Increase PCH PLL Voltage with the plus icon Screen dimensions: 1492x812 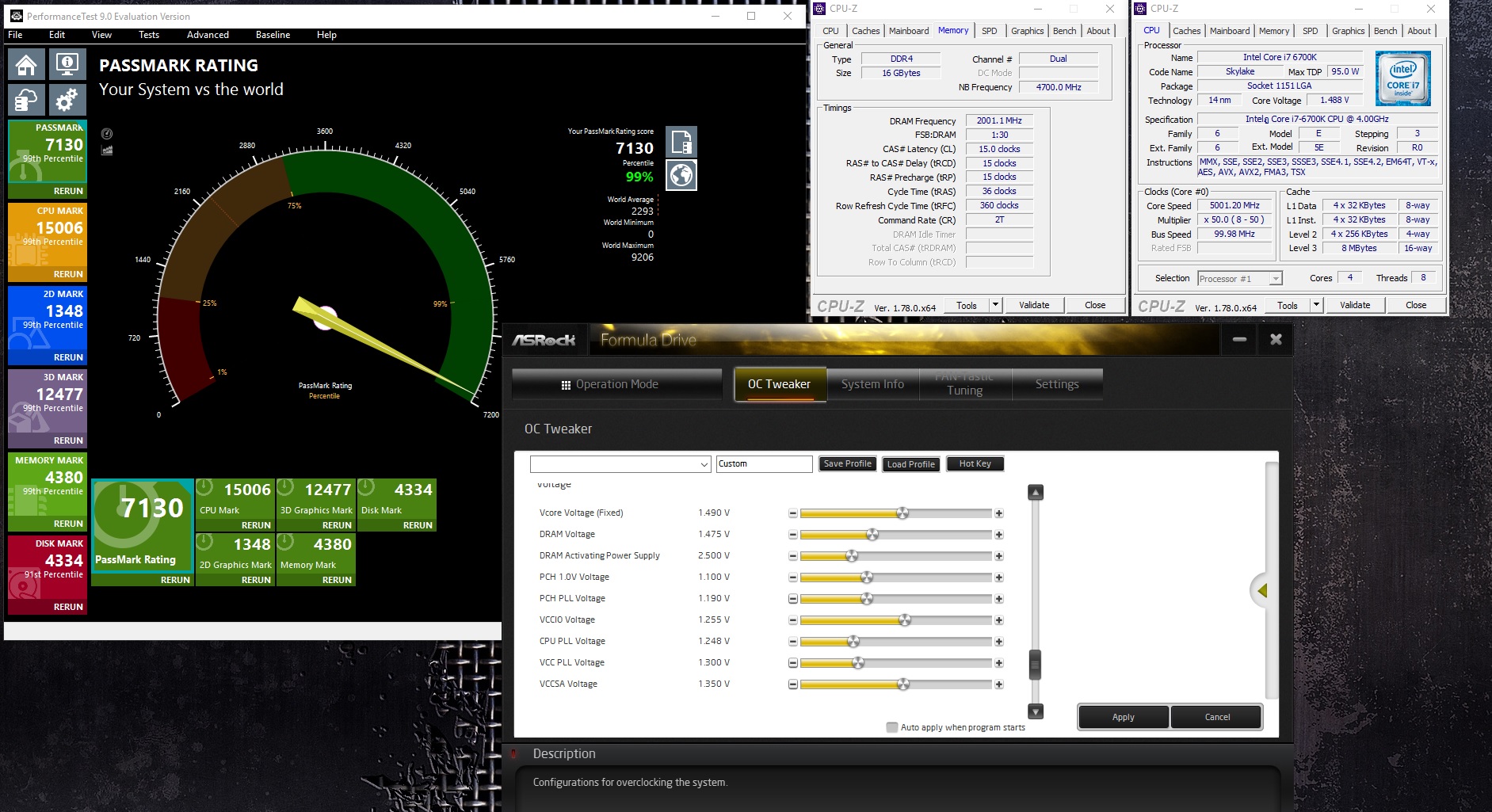click(999, 599)
